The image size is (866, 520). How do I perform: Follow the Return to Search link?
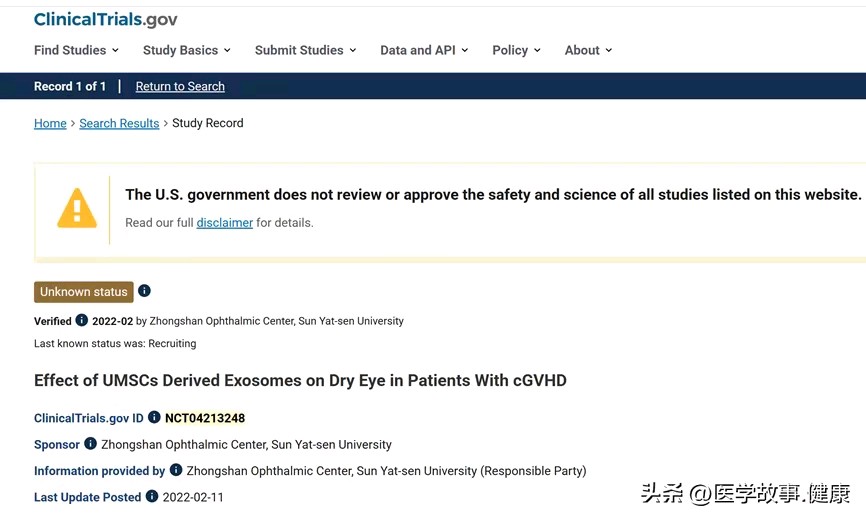click(180, 86)
